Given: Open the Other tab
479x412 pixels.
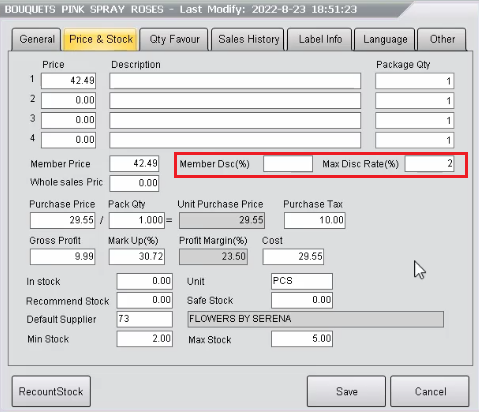Looking at the screenshot, I should point(442,39).
